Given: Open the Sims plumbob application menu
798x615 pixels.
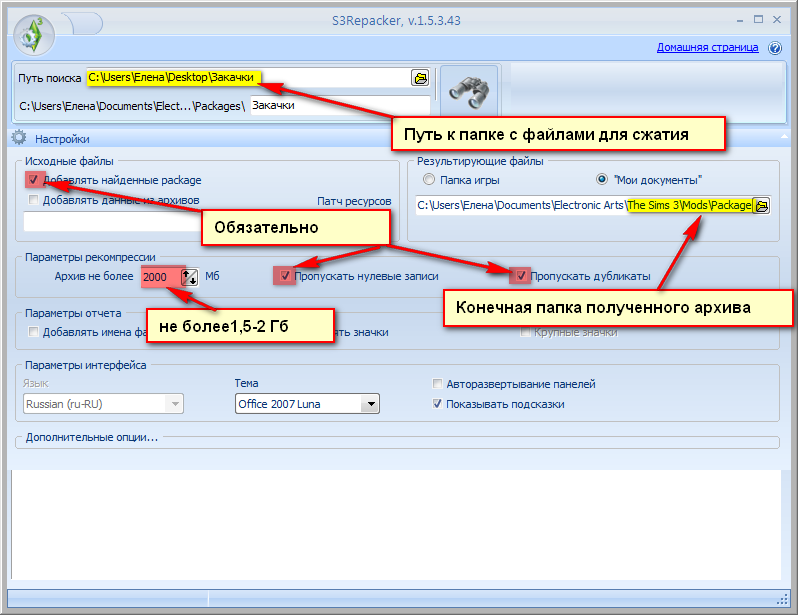Looking at the screenshot, I should (x=35, y=33).
